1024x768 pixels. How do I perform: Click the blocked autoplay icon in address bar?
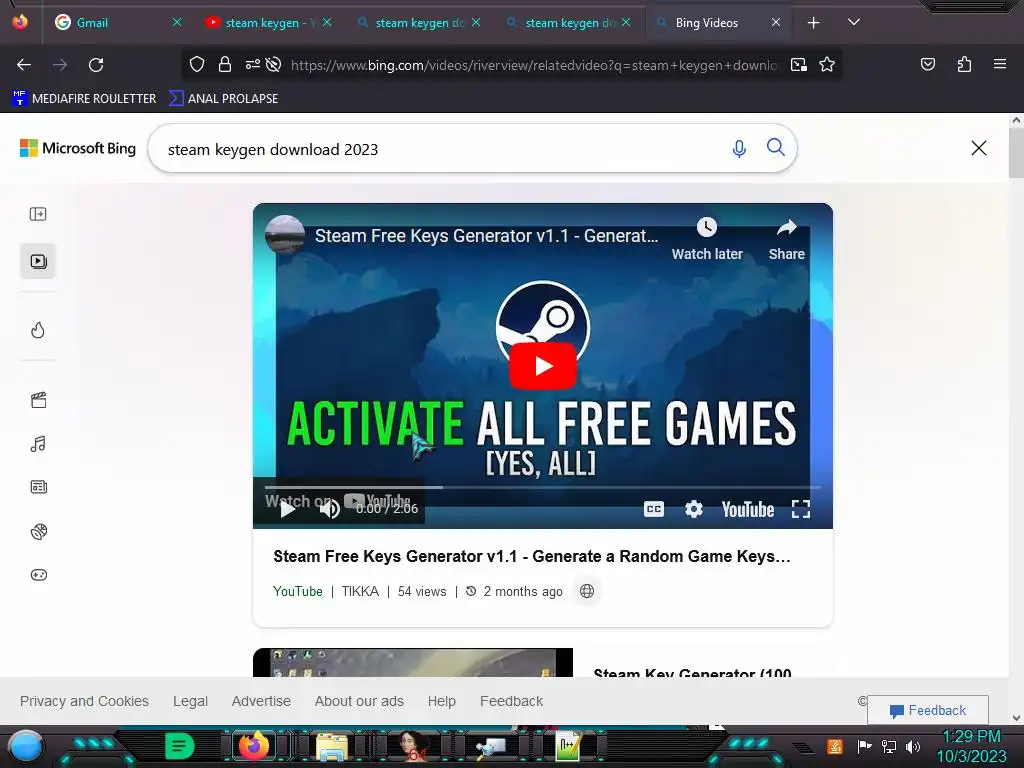tap(274, 65)
